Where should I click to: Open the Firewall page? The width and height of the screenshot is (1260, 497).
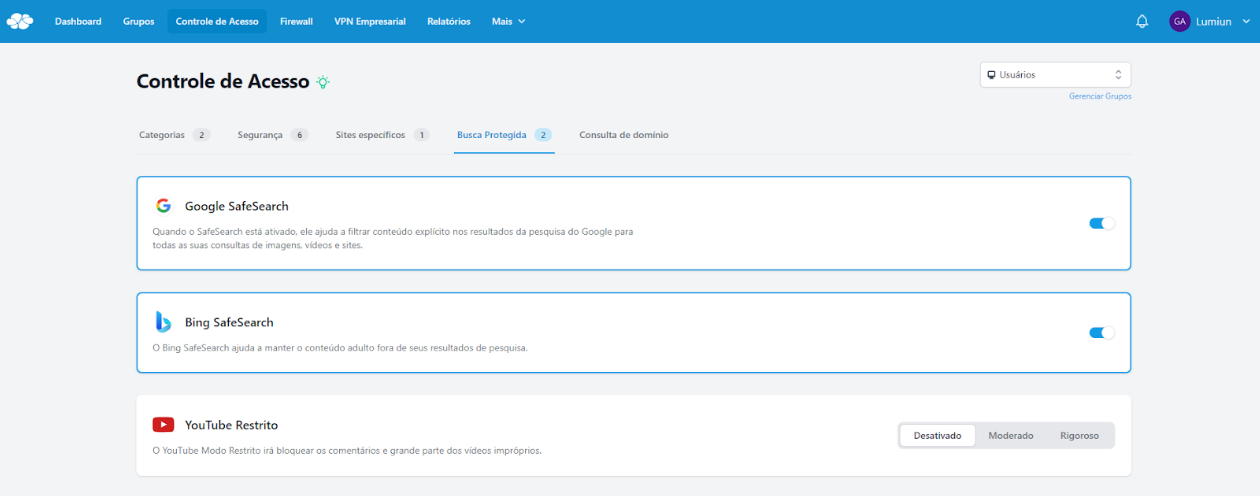pos(296,21)
